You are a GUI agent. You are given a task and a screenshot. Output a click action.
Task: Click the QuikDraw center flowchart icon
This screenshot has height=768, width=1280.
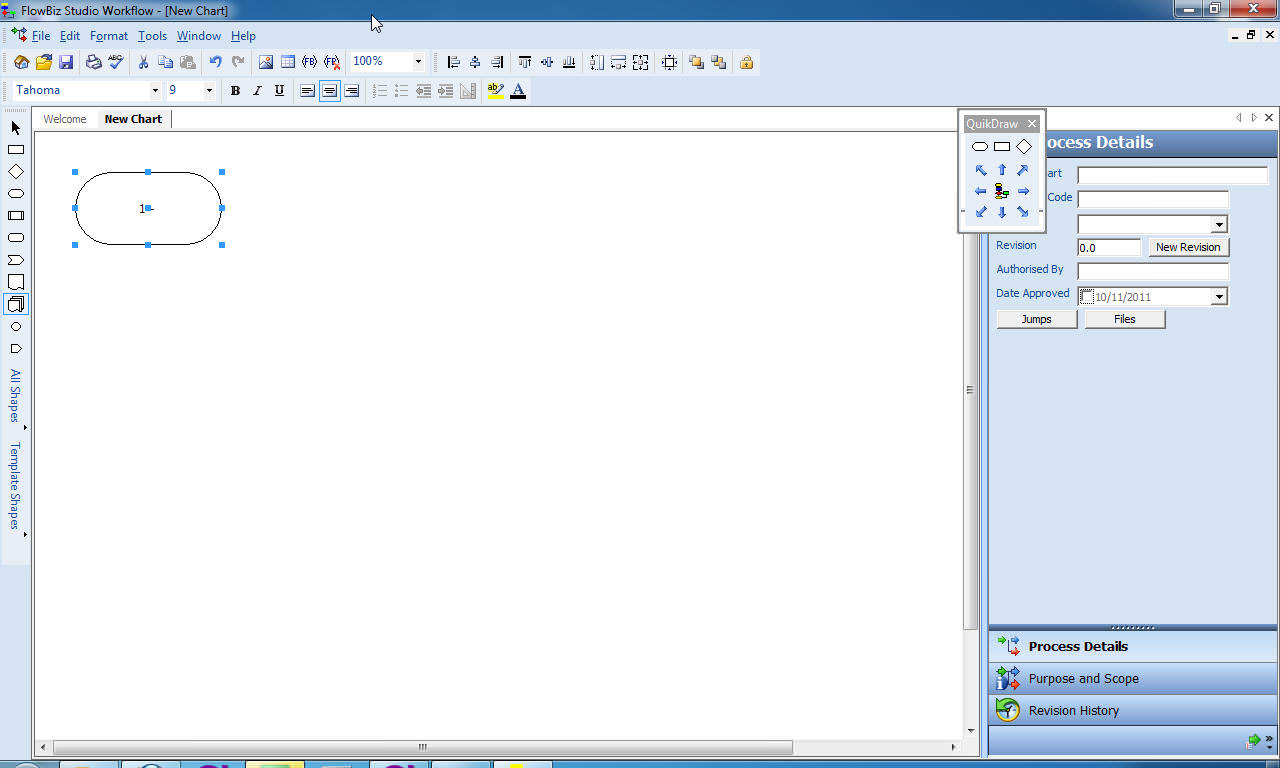[x=1002, y=191]
